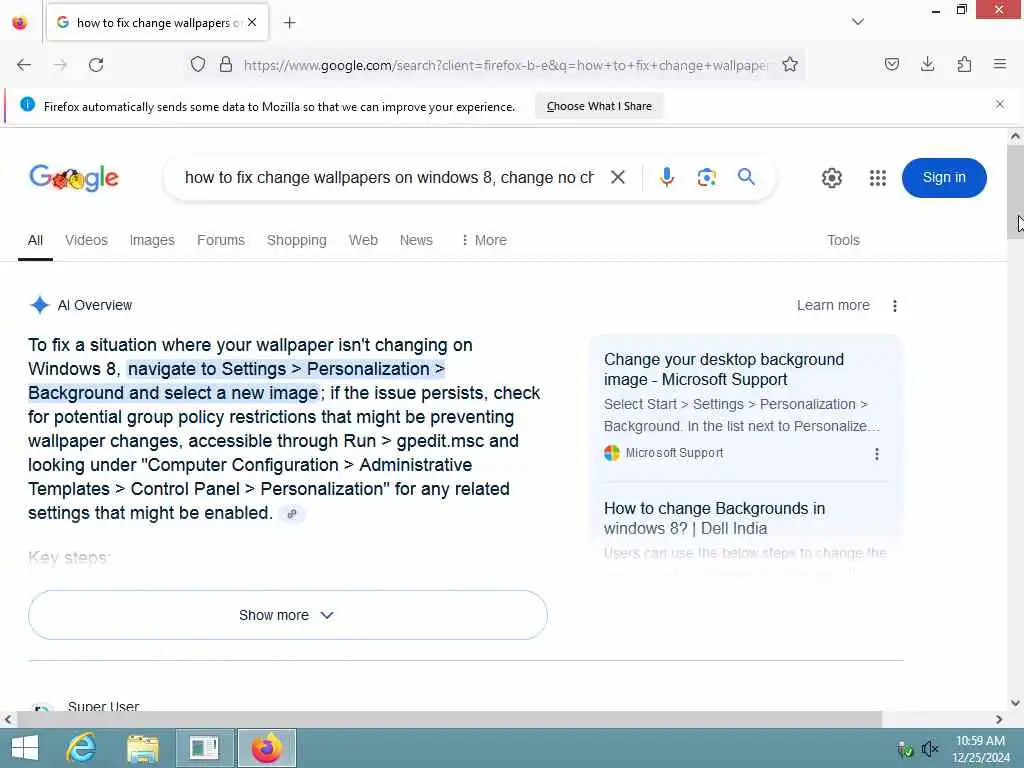The width and height of the screenshot is (1024, 768).
Task: Select the All results tab
Action: pos(35,240)
